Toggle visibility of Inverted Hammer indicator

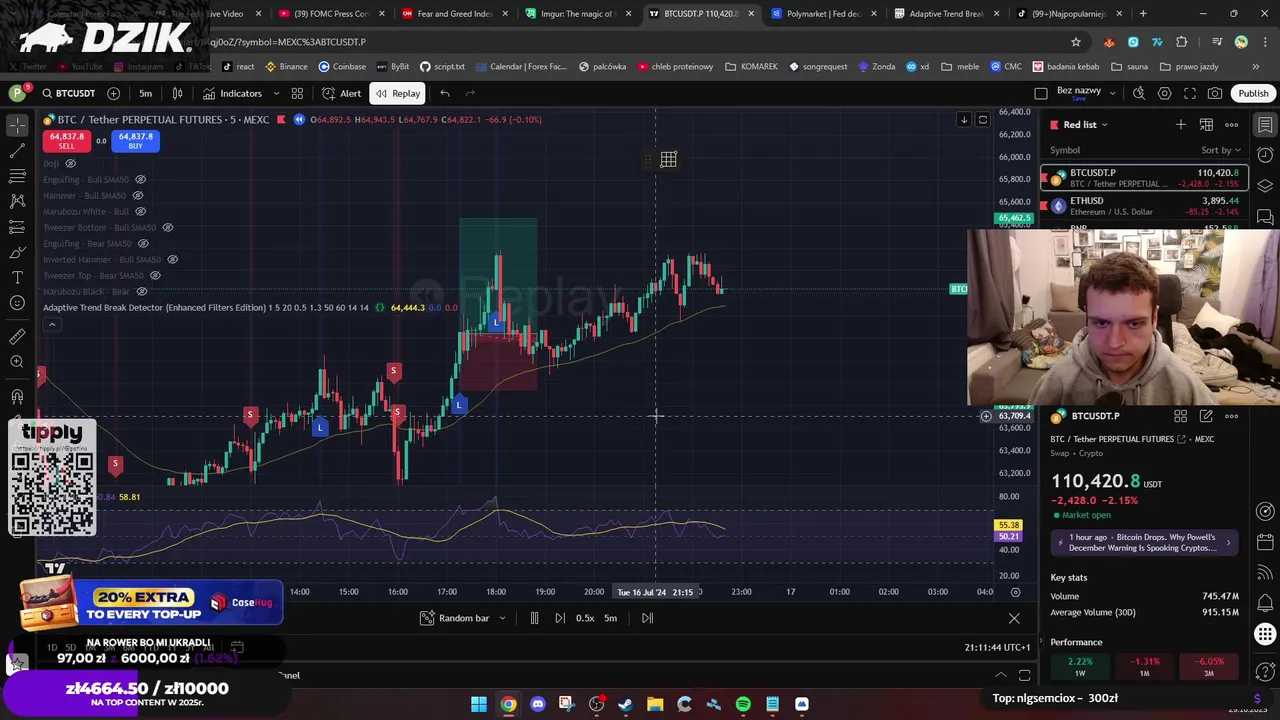tap(172, 259)
